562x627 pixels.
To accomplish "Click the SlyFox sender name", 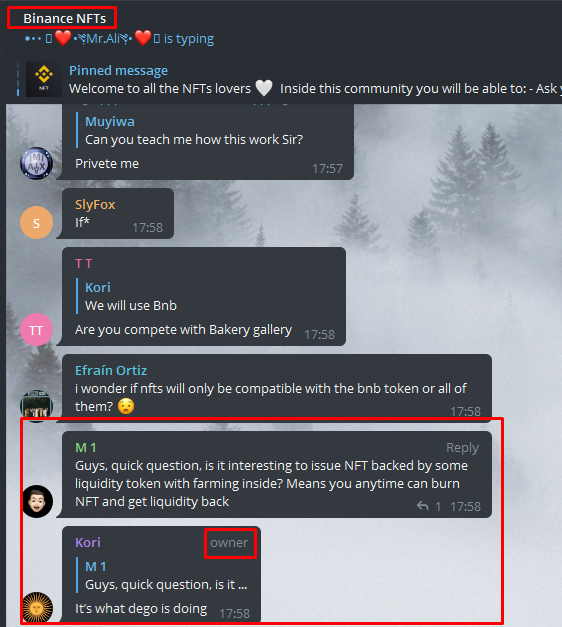I will coord(95,204).
